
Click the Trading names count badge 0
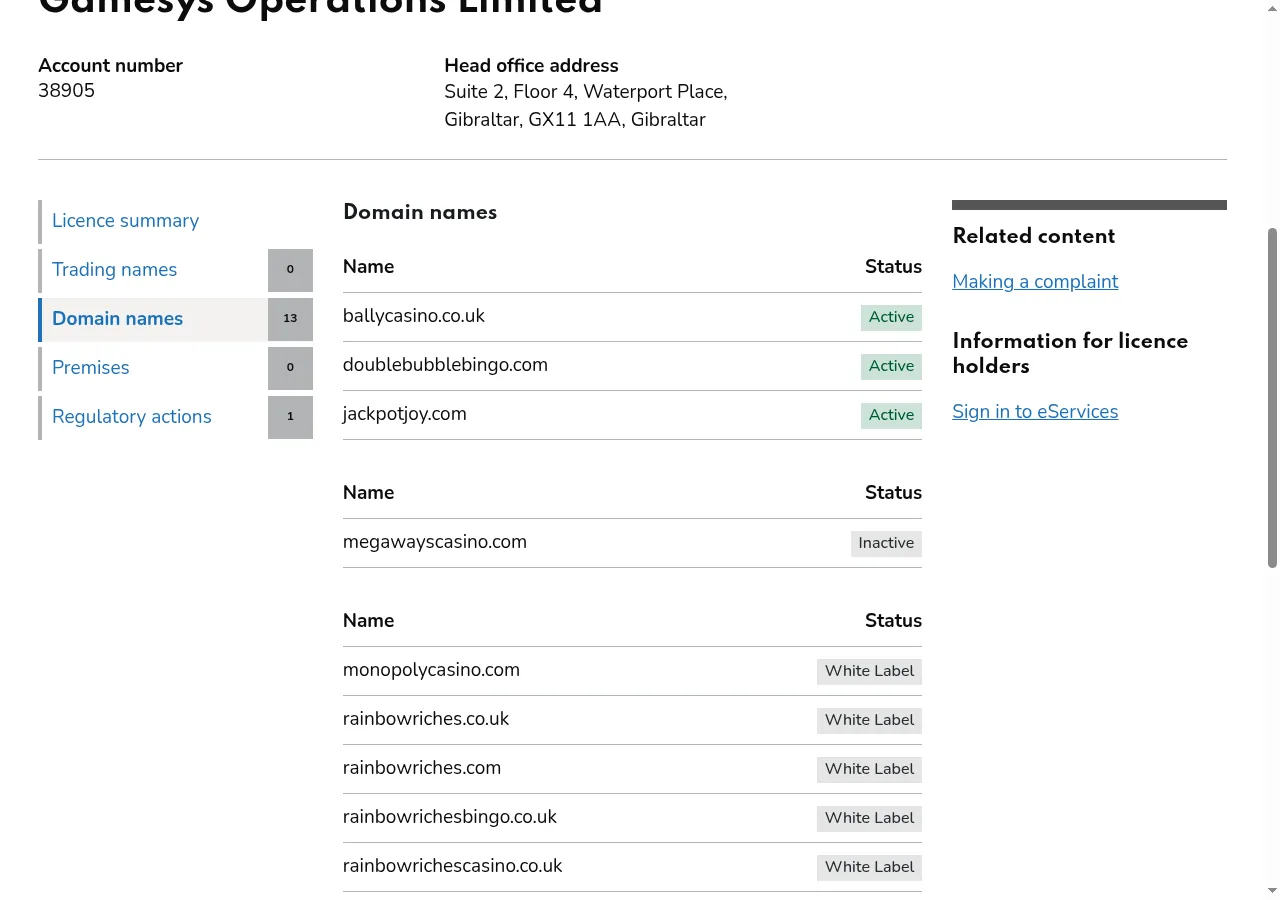click(290, 270)
